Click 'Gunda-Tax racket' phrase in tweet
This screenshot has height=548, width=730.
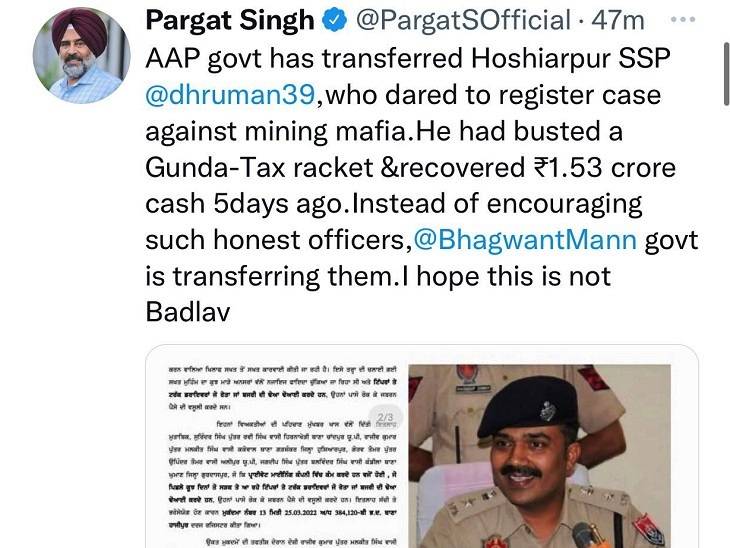point(259,168)
